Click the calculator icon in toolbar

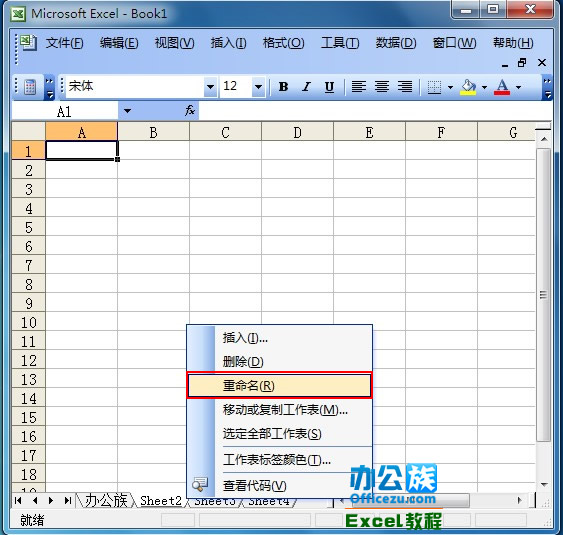pos(30,87)
